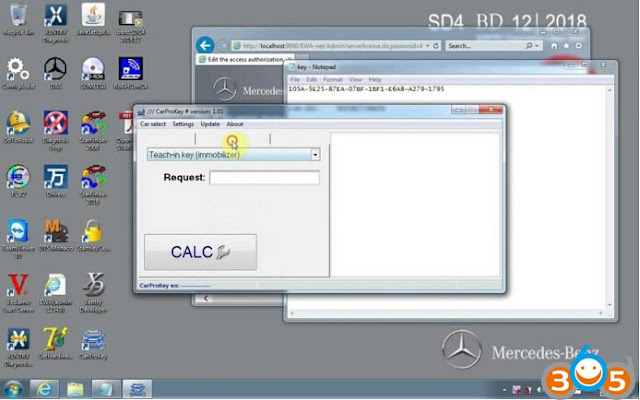Switch to the CarProKey taskbar button
The width and height of the screenshot is (640, 400).
(137, 389)
